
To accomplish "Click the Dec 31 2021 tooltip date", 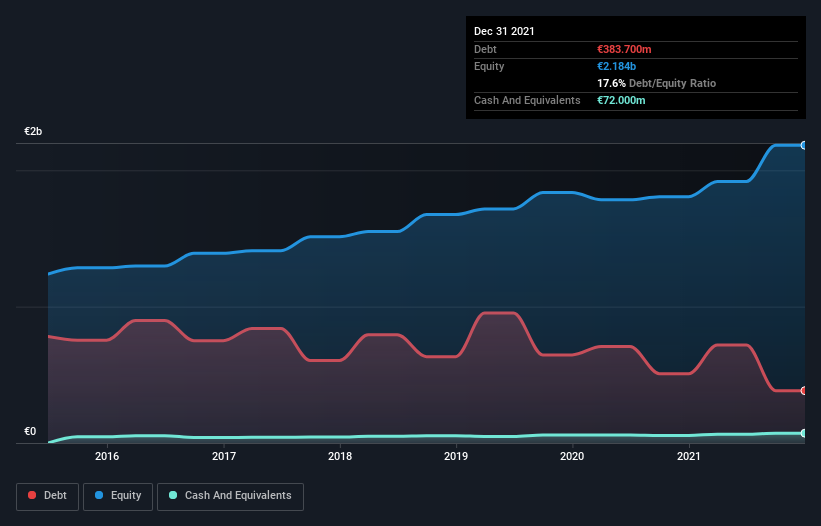I will click(504, 31).
